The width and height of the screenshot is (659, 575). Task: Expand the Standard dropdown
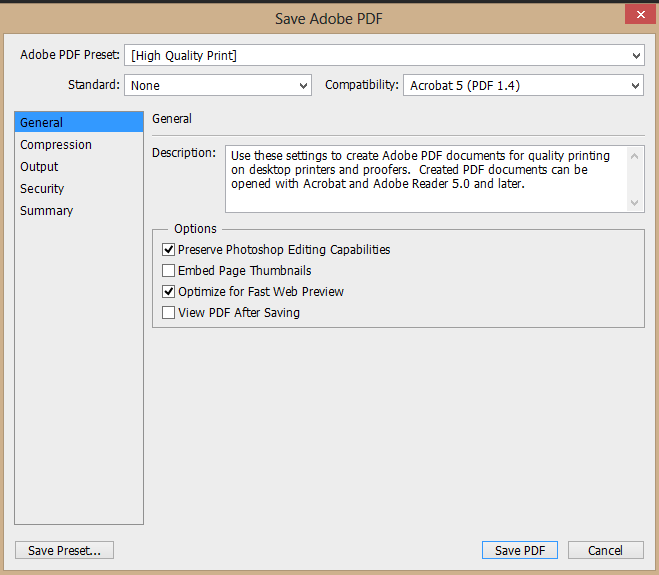tap(219, 86)
